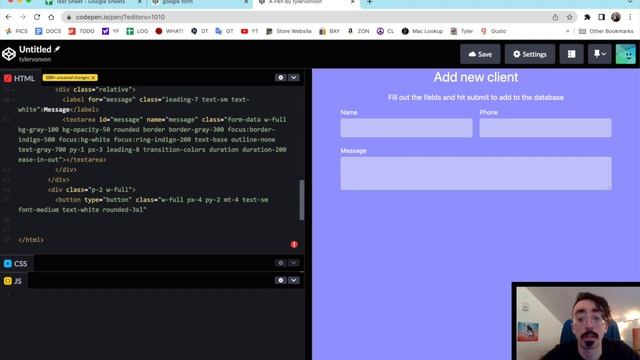Screen dimensions: 640x360
Task: Open the tylervonvon profile link
Action: click(x=35, y=59)
